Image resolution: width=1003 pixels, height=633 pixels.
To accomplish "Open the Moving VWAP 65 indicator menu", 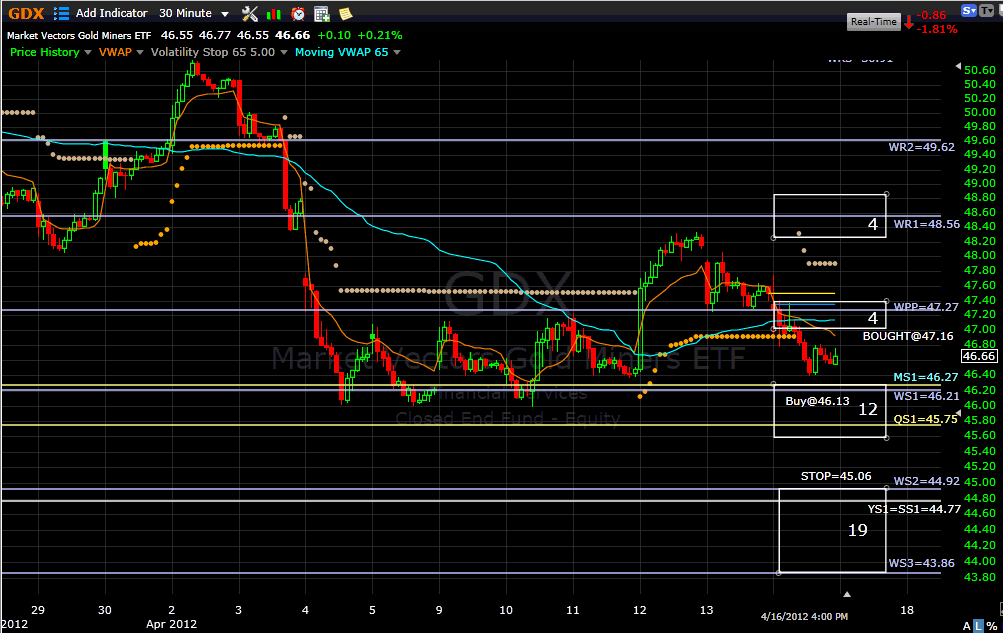I will click(x=347, y=52).
